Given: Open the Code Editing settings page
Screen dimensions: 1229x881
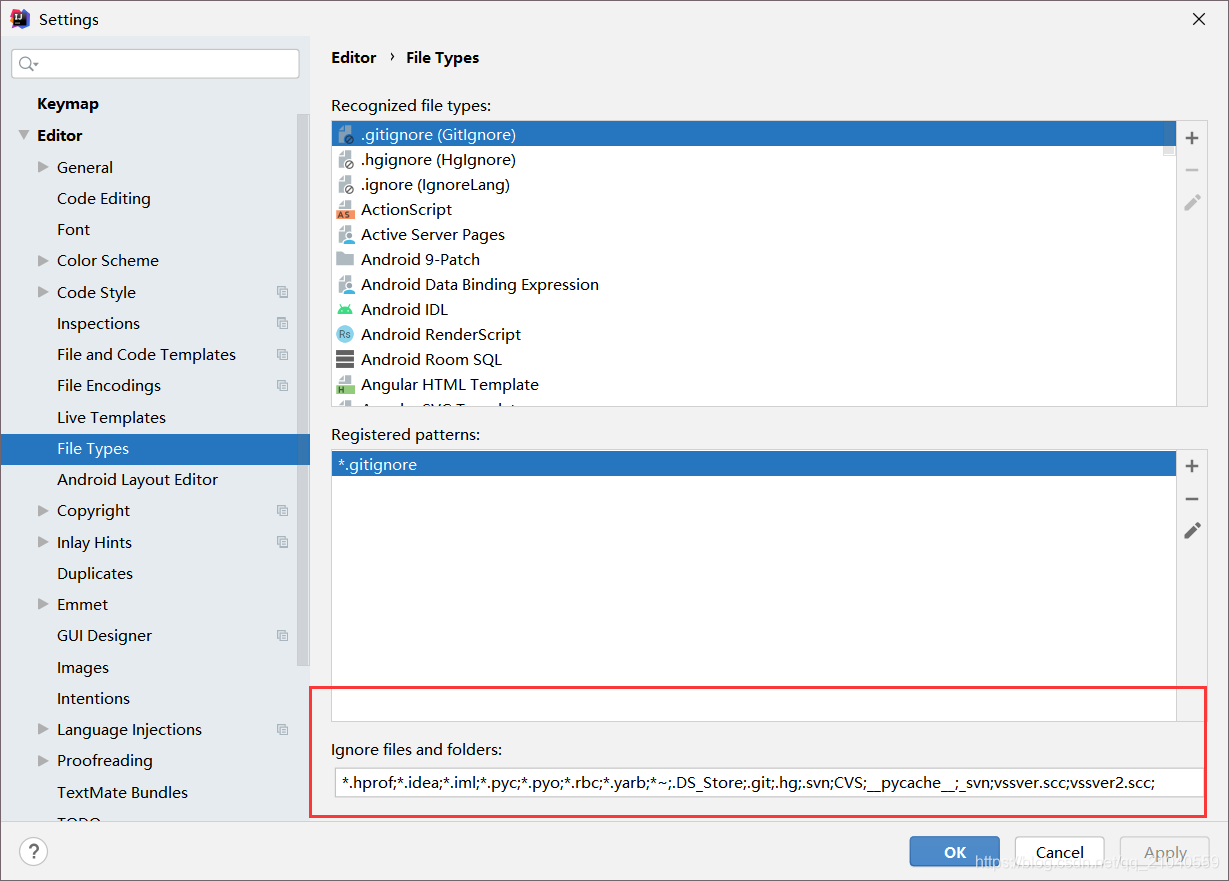Looking at the screenshot, I should click(x=104, y=198).
